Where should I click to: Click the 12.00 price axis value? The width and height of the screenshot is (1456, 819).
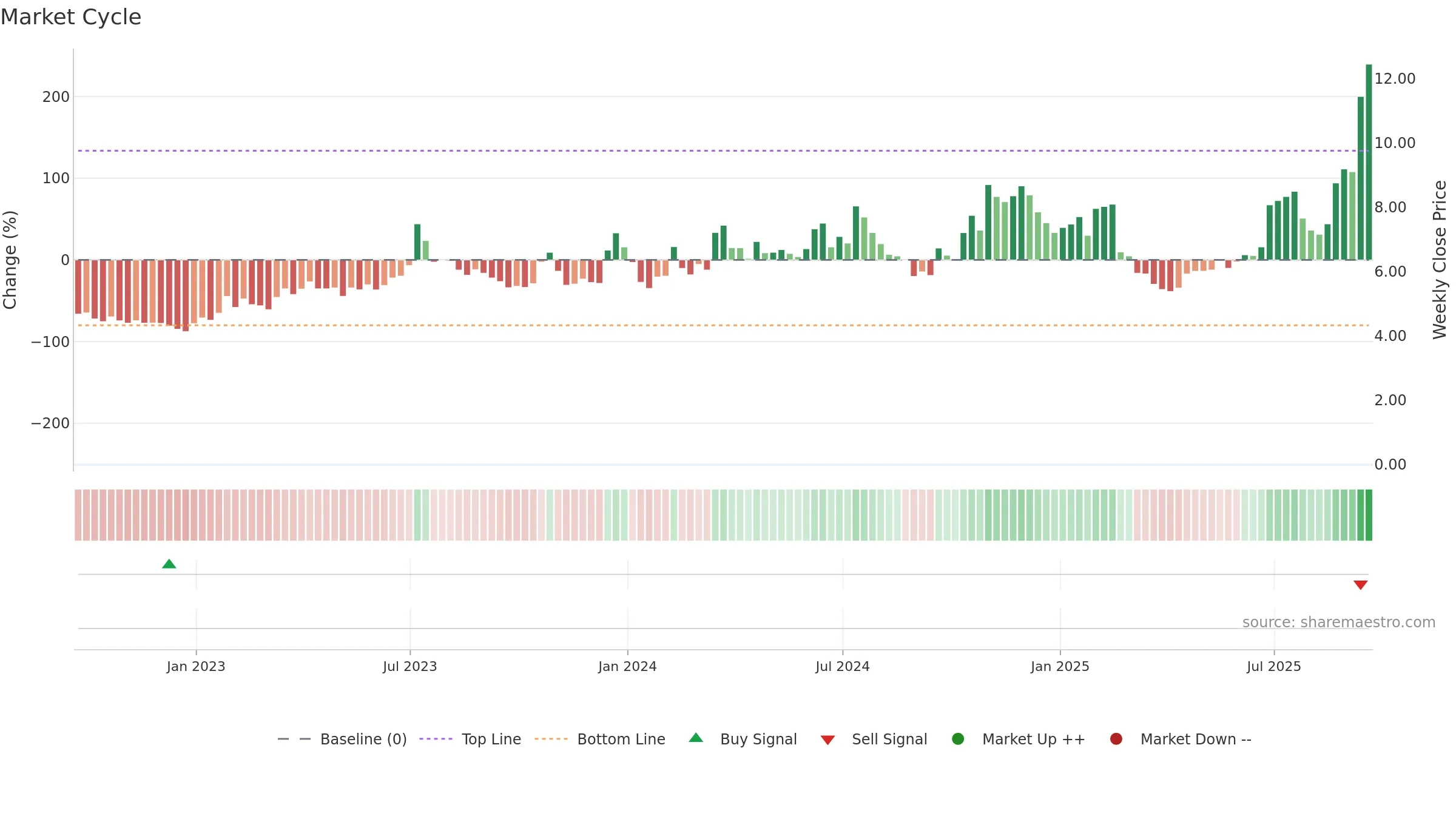coord(1395,79)
